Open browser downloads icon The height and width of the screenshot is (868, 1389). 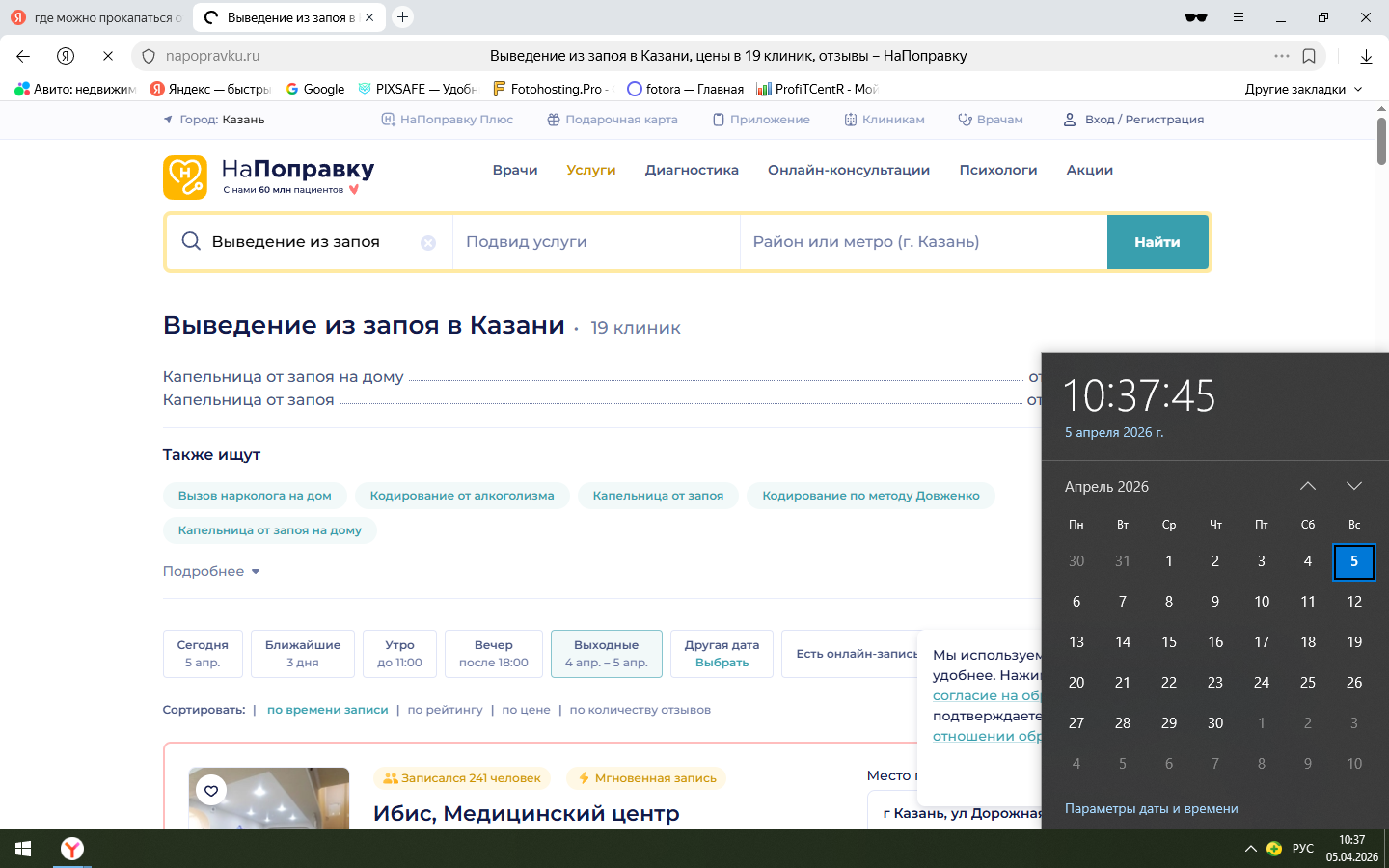1366,56
